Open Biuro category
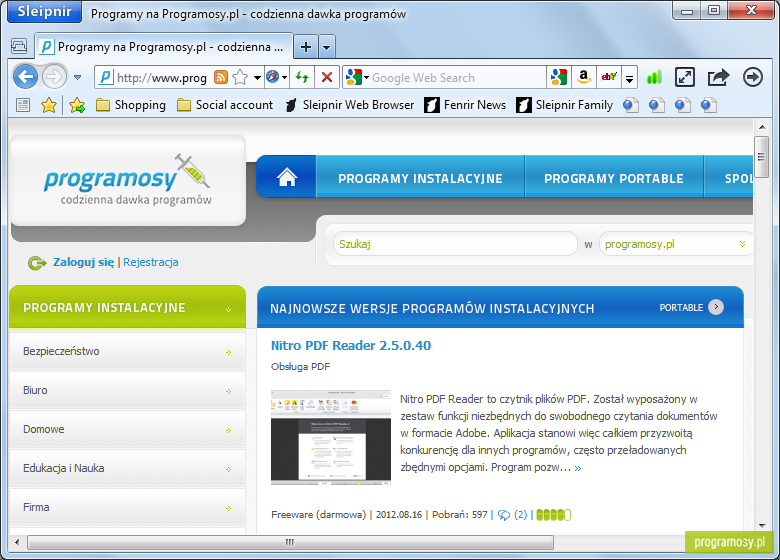 [127, 390]
